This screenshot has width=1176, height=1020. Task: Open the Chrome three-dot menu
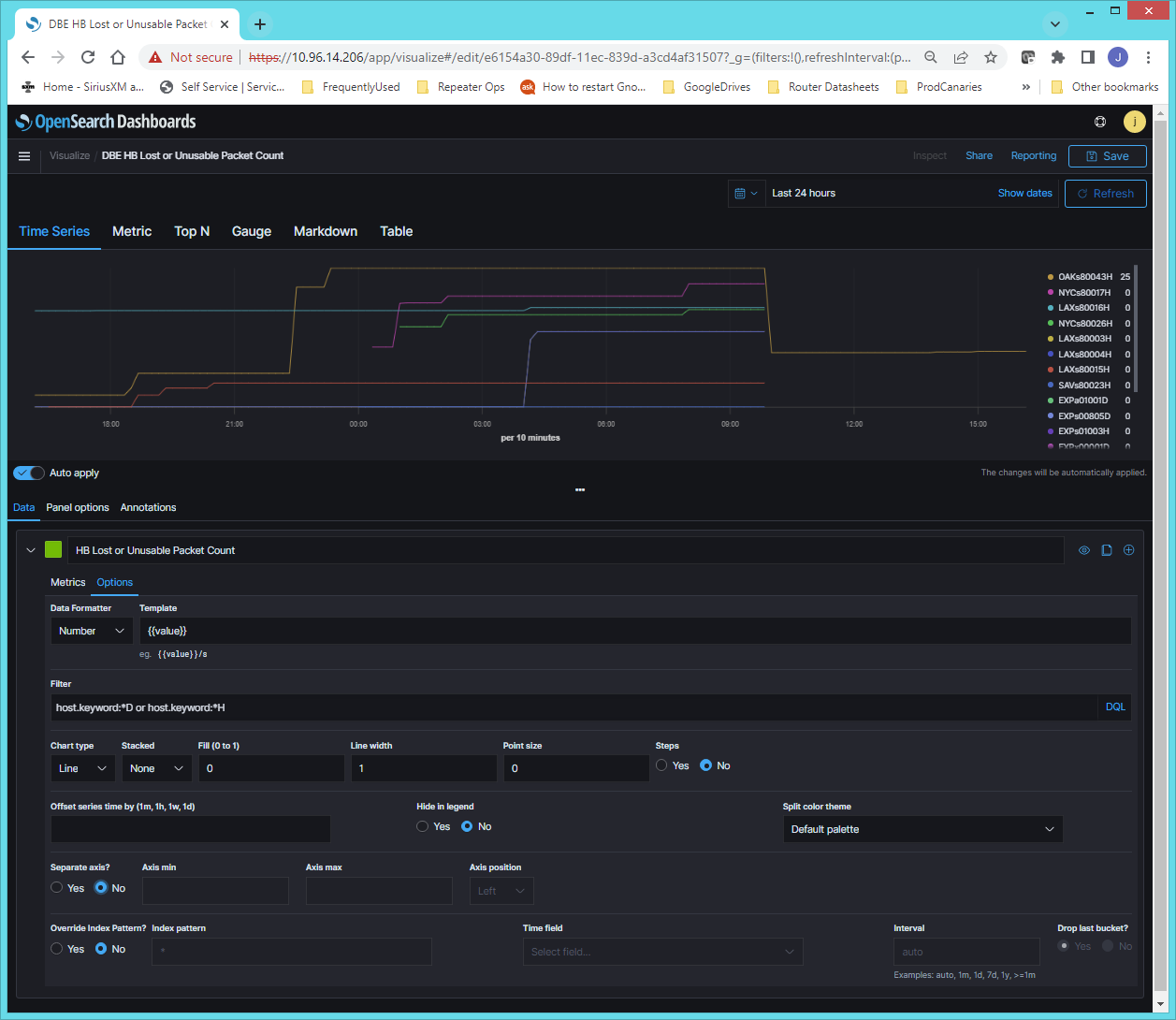pos(1148,57)
